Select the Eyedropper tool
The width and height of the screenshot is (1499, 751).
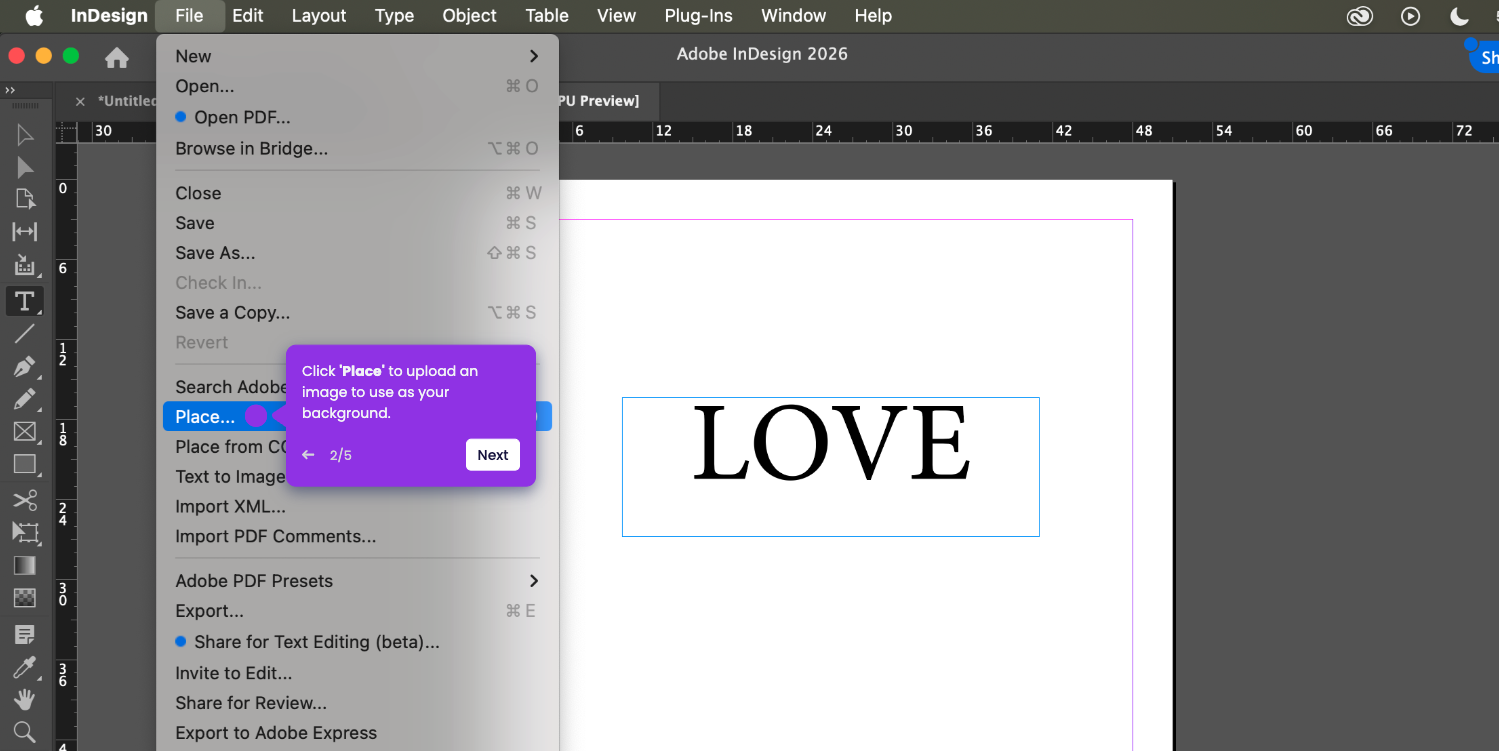25,667
